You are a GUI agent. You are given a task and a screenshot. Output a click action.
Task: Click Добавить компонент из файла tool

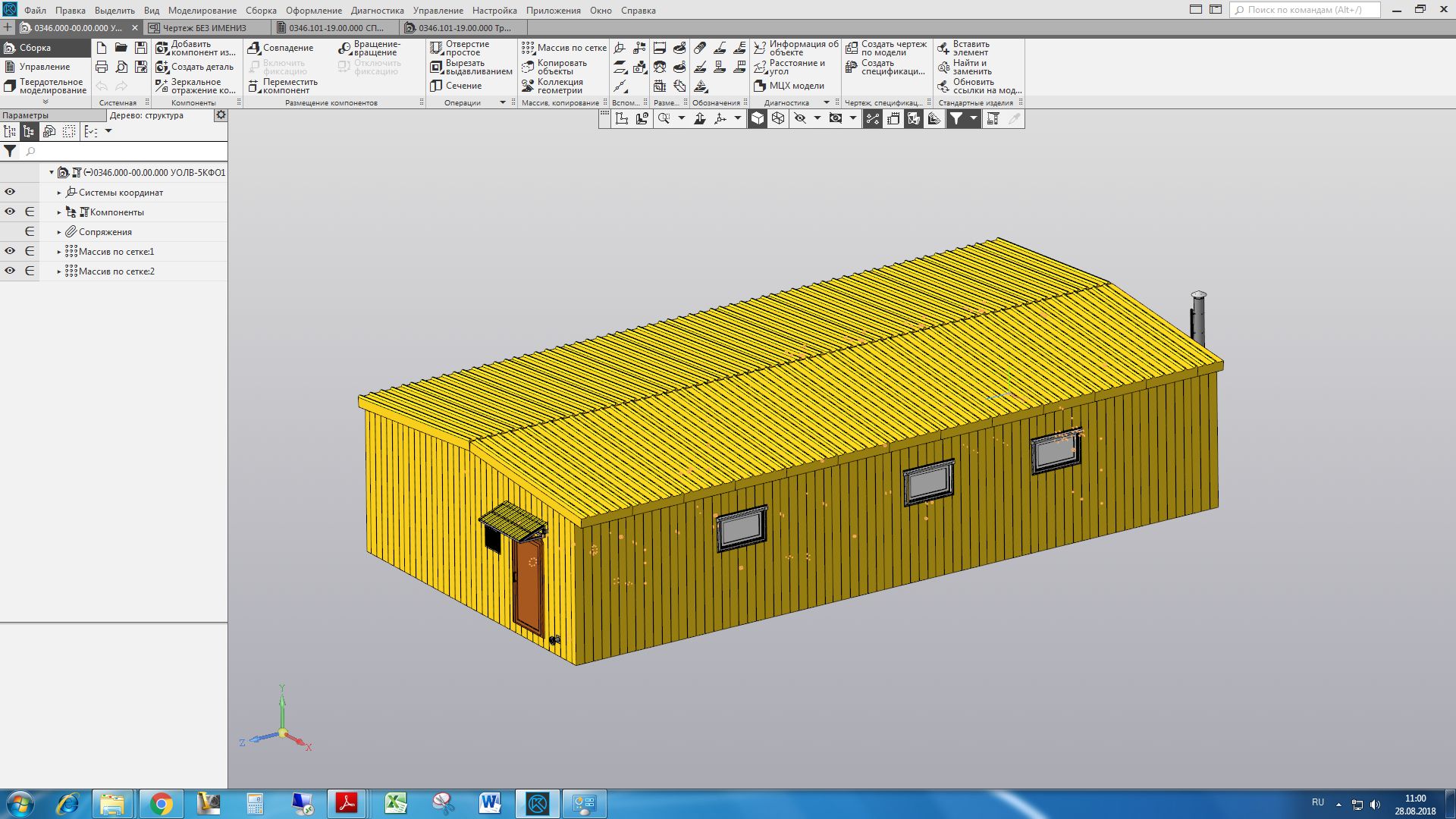(x=196, y=48)
